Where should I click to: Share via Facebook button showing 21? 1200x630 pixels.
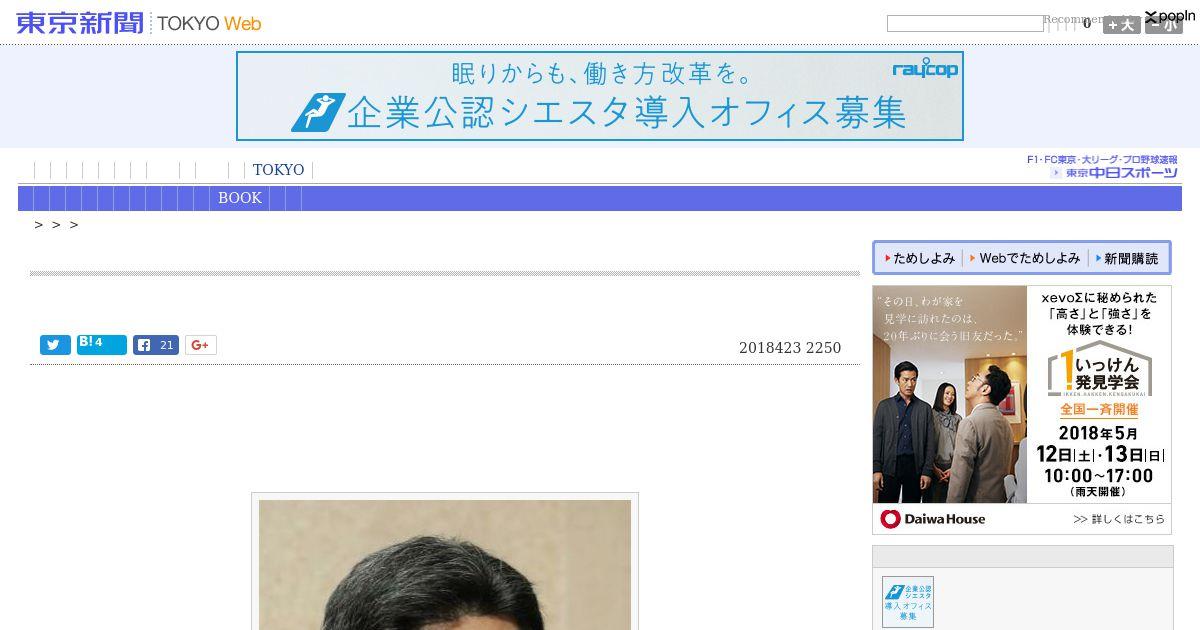click(x=156, y=345)
